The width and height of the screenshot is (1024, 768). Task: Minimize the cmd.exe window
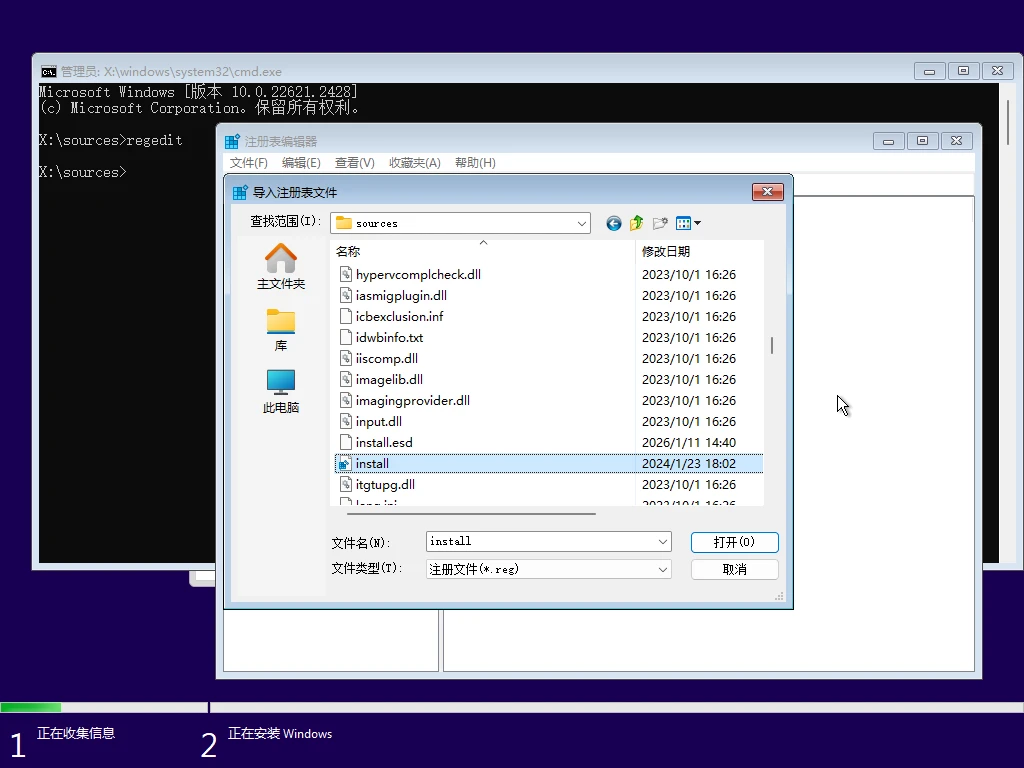pos(929,71)
